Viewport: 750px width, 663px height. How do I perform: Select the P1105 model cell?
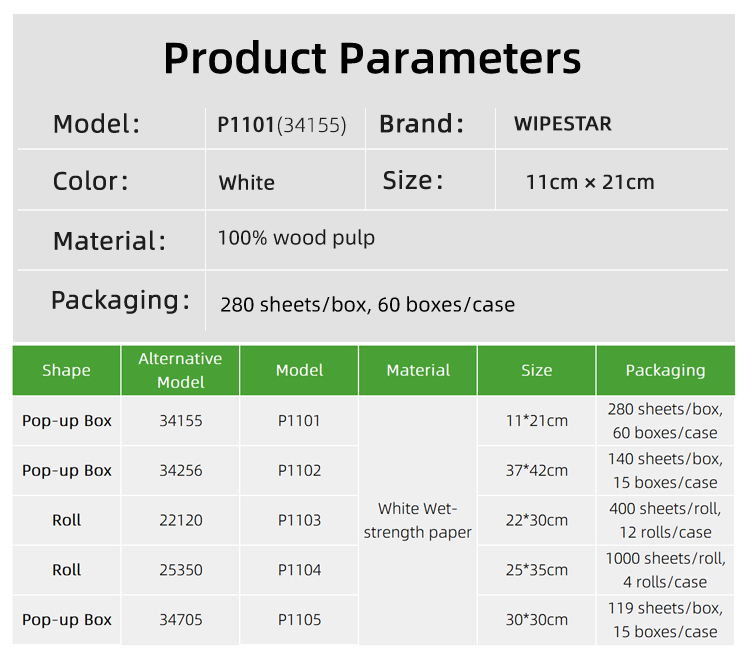coord(299,620)
